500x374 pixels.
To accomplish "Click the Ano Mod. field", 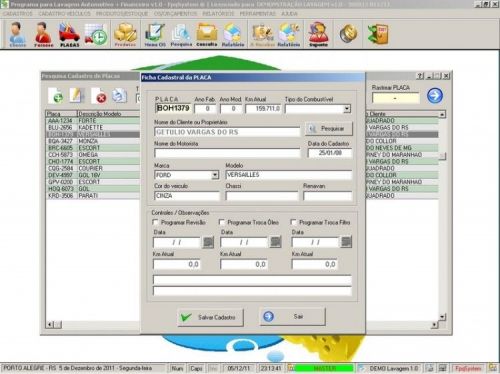I will click(x=231, y=109).
